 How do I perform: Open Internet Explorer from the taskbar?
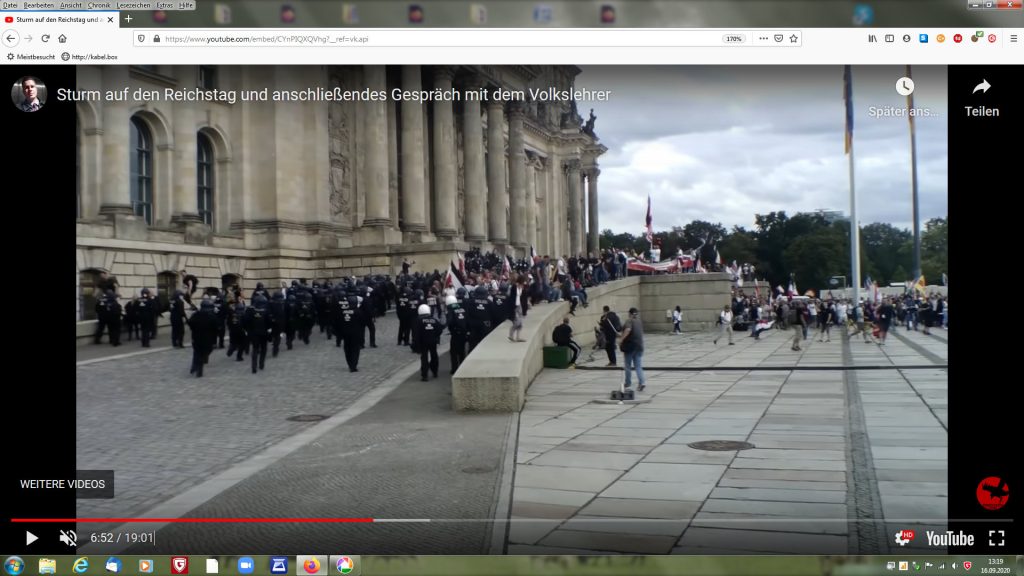click(80, 566)
